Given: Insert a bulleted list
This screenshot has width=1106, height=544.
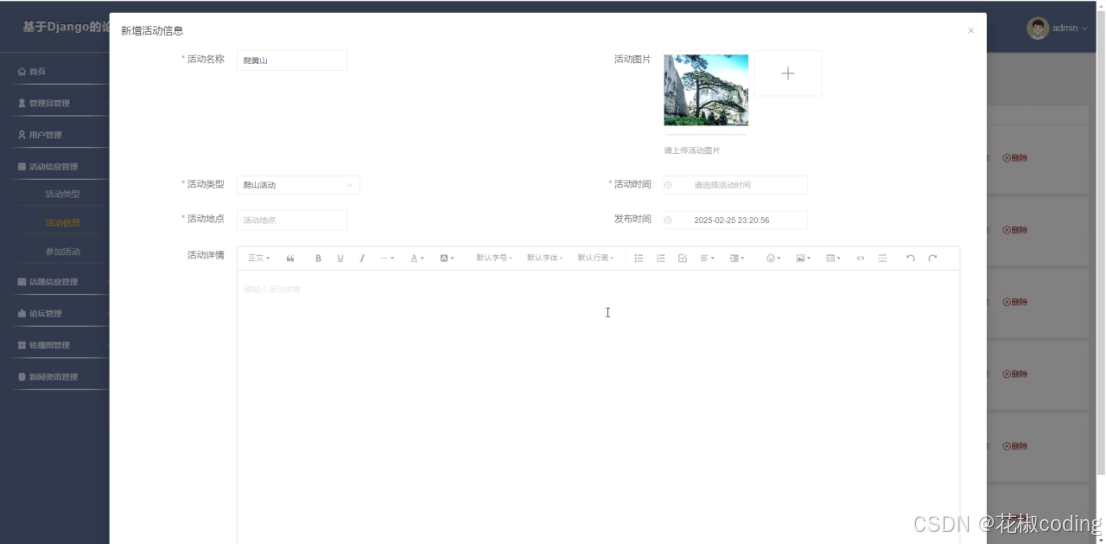Looking at the screenshot, I should [638, 258].
